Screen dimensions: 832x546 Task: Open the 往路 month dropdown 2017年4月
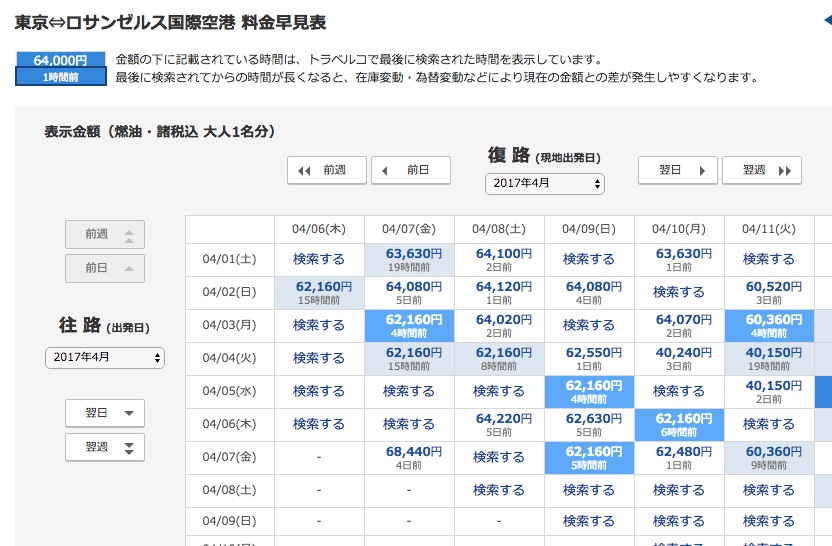click(105, 358)
